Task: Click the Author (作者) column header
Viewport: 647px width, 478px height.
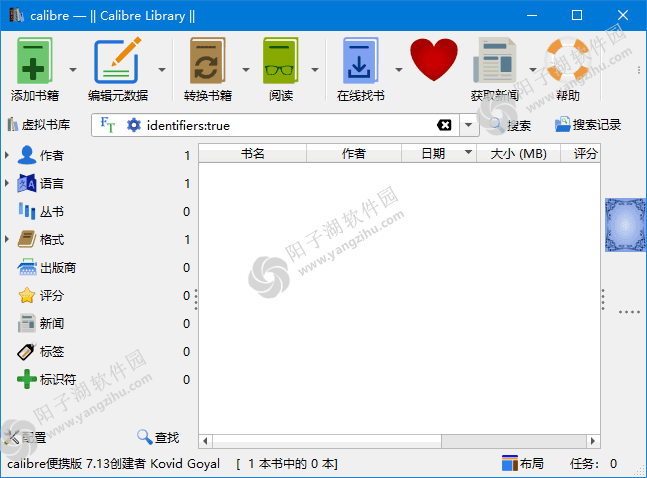Action: click(354, 154)
